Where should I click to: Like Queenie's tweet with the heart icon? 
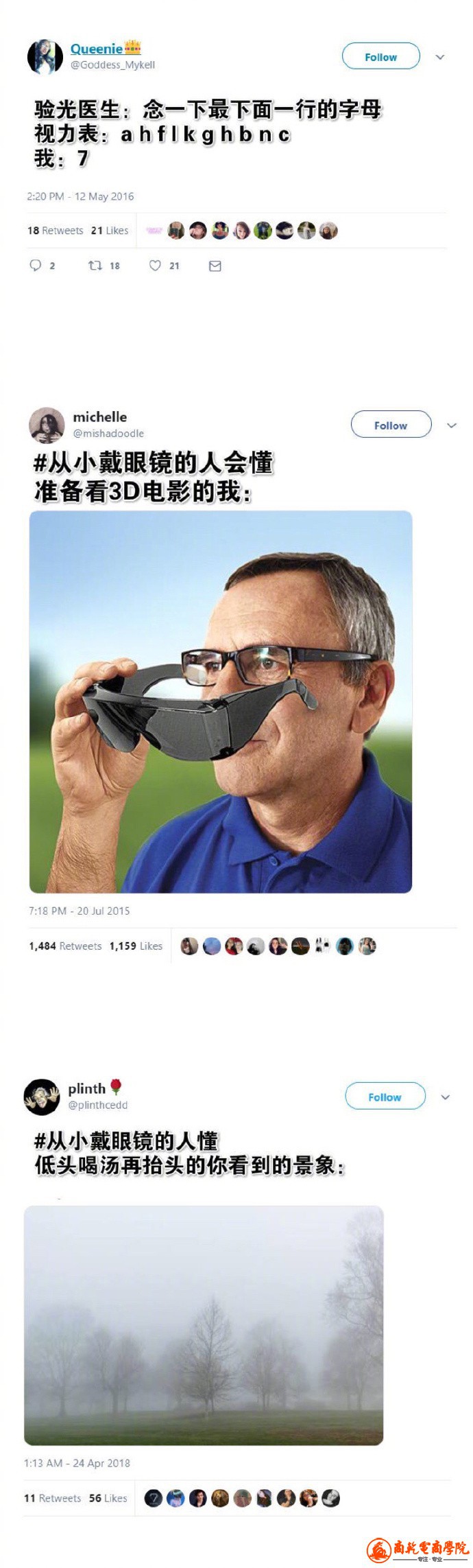[x=156, y=266]
